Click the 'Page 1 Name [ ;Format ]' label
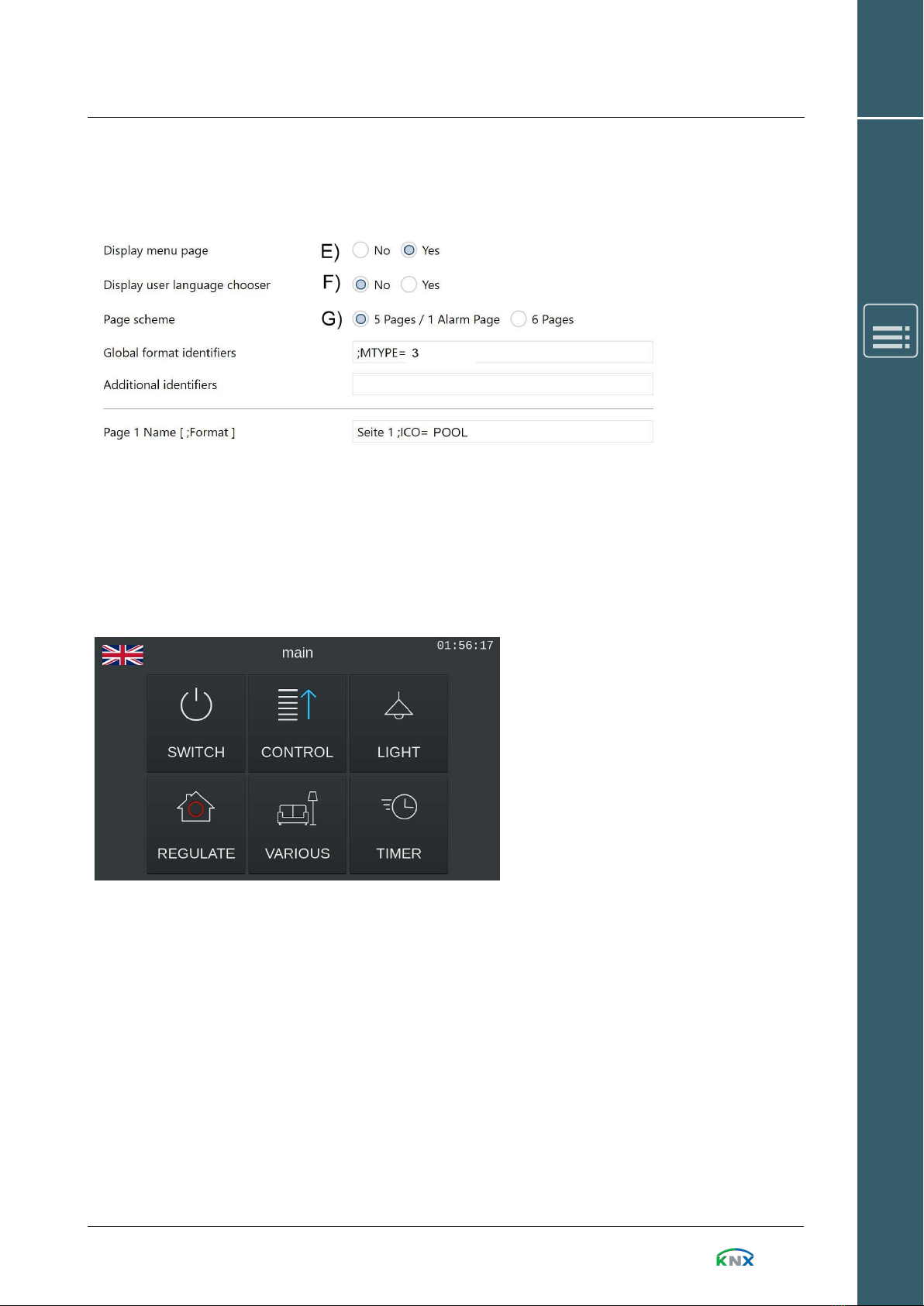Screen dimensions: 924x1306 pos(169,432)
